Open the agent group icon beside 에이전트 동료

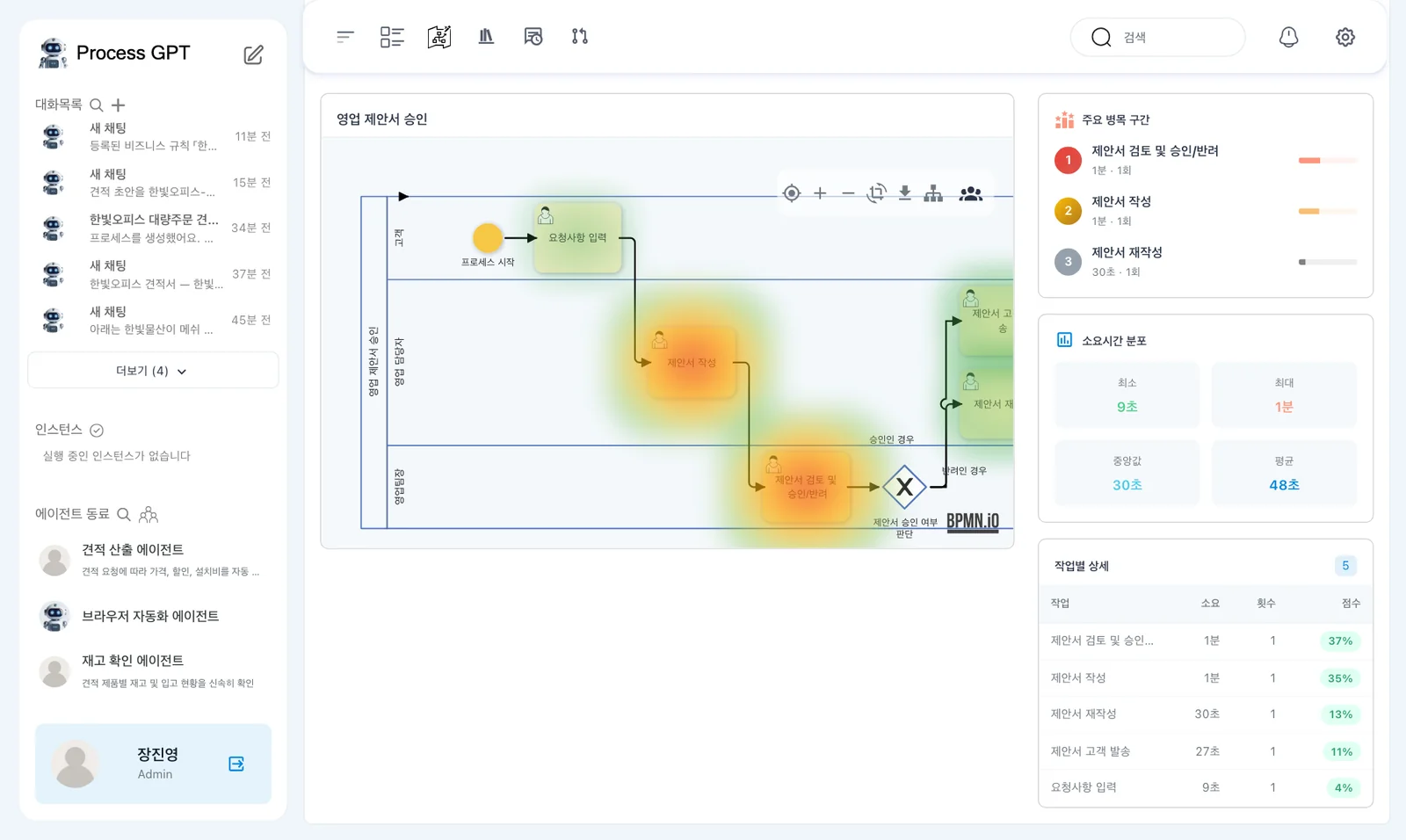point(149,514)
